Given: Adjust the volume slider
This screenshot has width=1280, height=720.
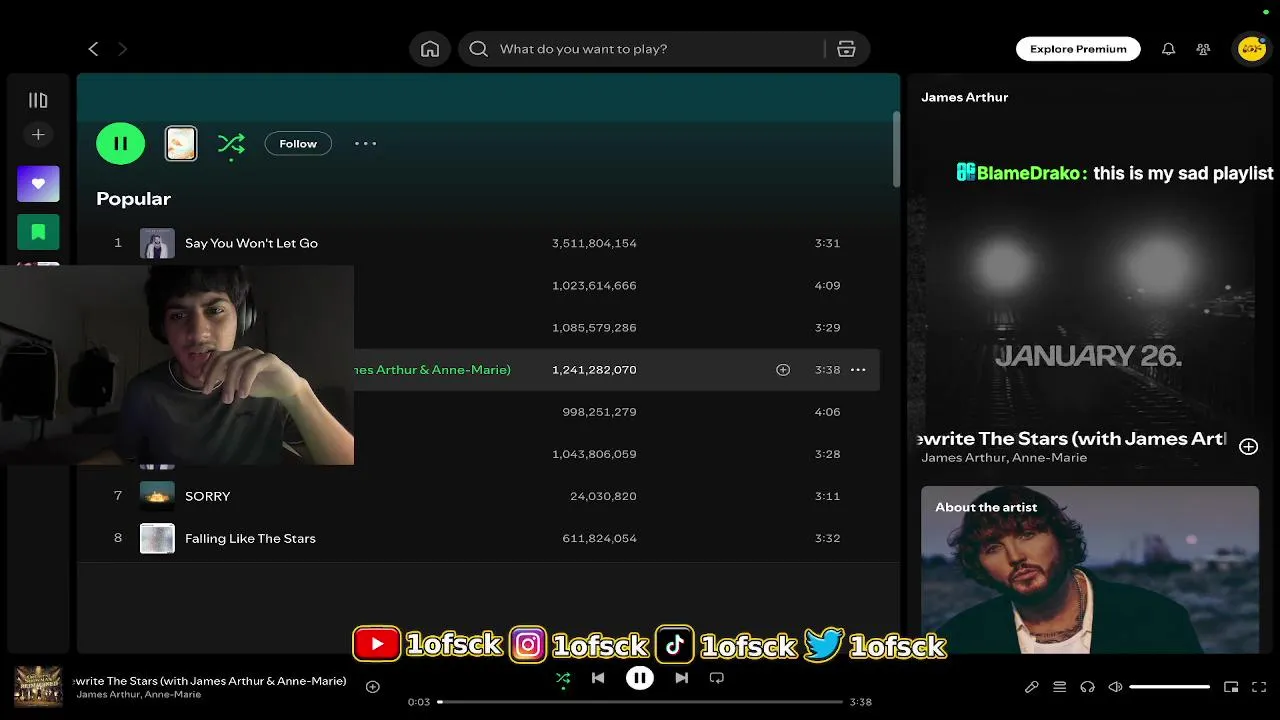Looking at the screenshot, I should pyautogui.click(x=1170, y=687).
